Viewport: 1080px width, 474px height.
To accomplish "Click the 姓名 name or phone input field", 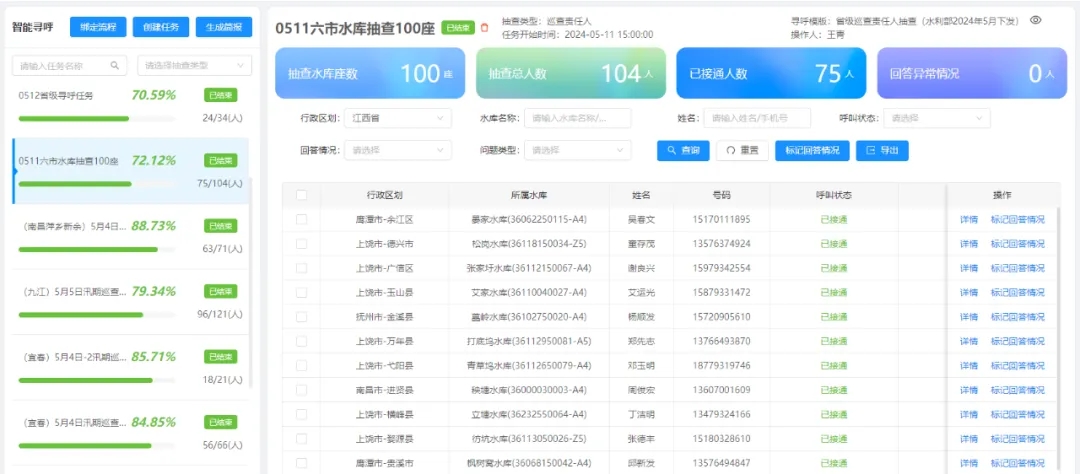I will coord(757,118).
